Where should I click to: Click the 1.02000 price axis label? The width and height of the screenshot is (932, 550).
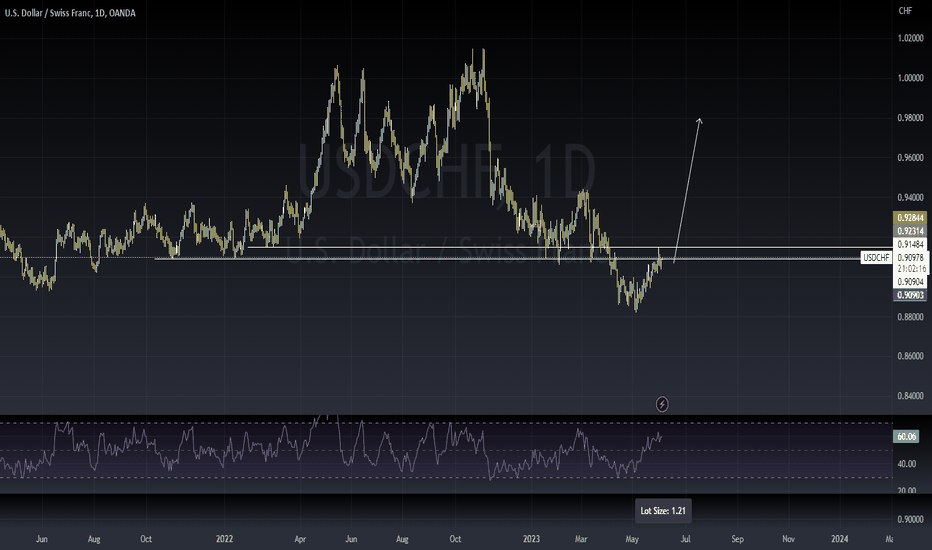tap(910, 38)
